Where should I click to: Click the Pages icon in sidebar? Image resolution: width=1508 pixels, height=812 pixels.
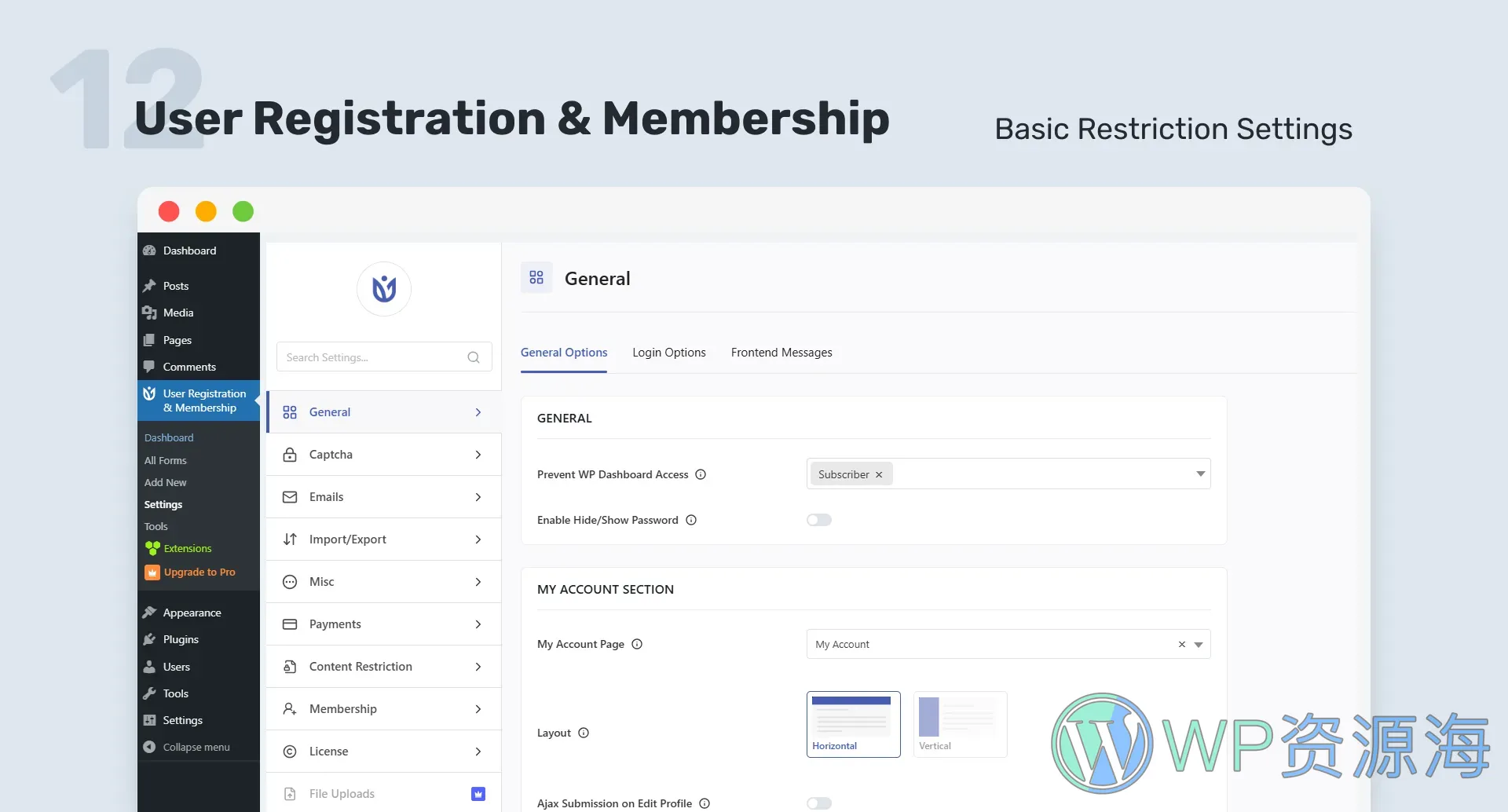click(x=149, y=340)
